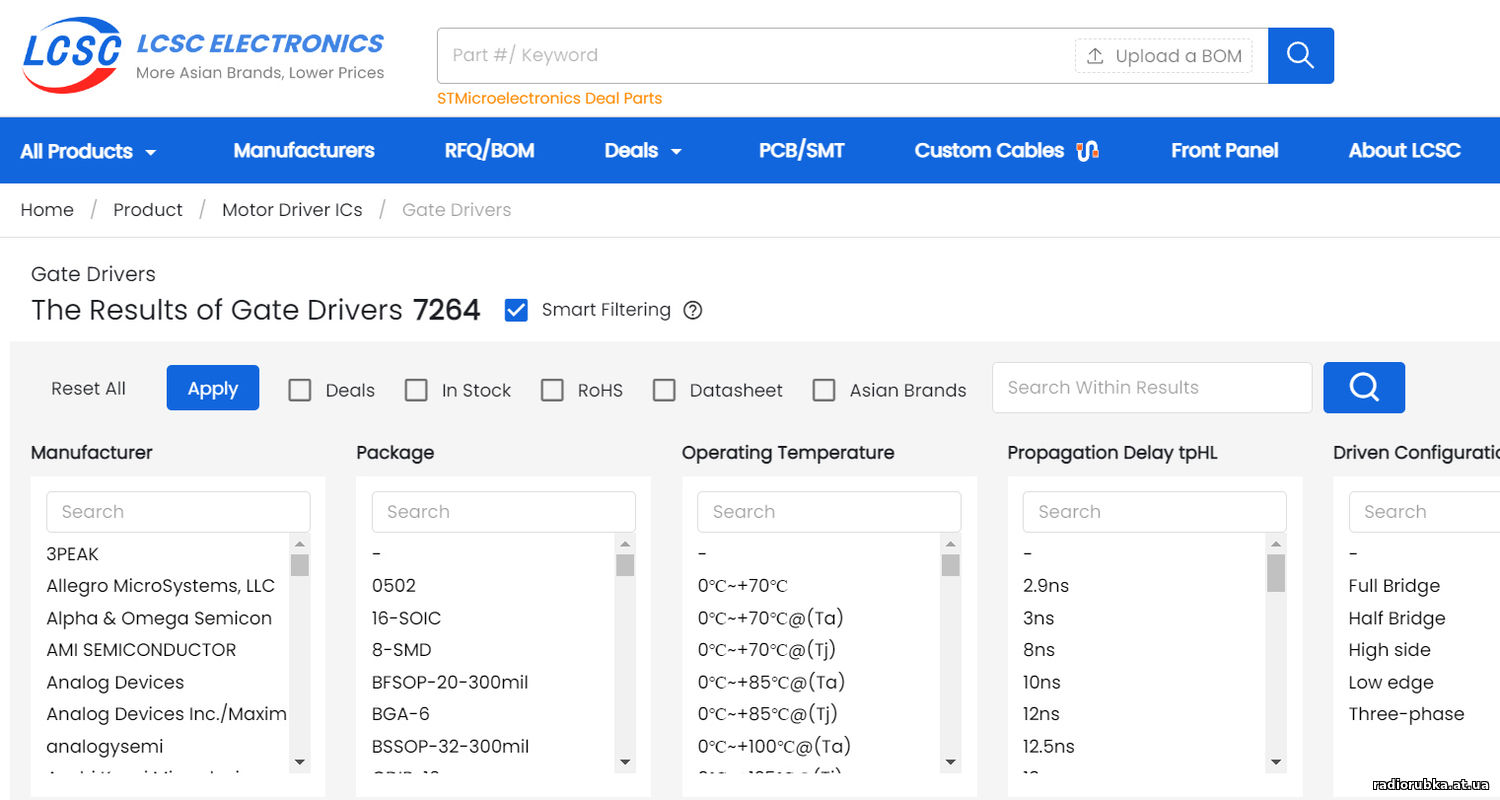Click the Smart Filtering help question icon
Image resolution: width=1500 pixels, height=800 pixels.
pos(693,310)
